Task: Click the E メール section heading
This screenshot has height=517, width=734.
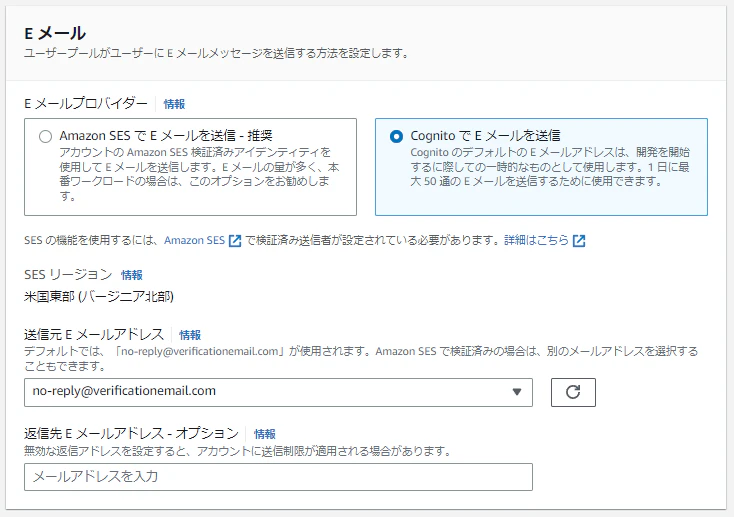Action: pyautogui.click(x=55, y=33)
